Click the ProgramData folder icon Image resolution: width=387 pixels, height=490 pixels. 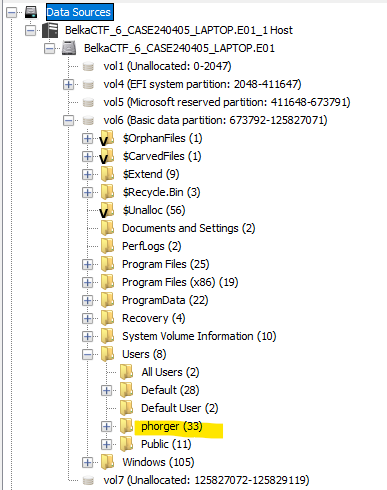tap(107, 300)
